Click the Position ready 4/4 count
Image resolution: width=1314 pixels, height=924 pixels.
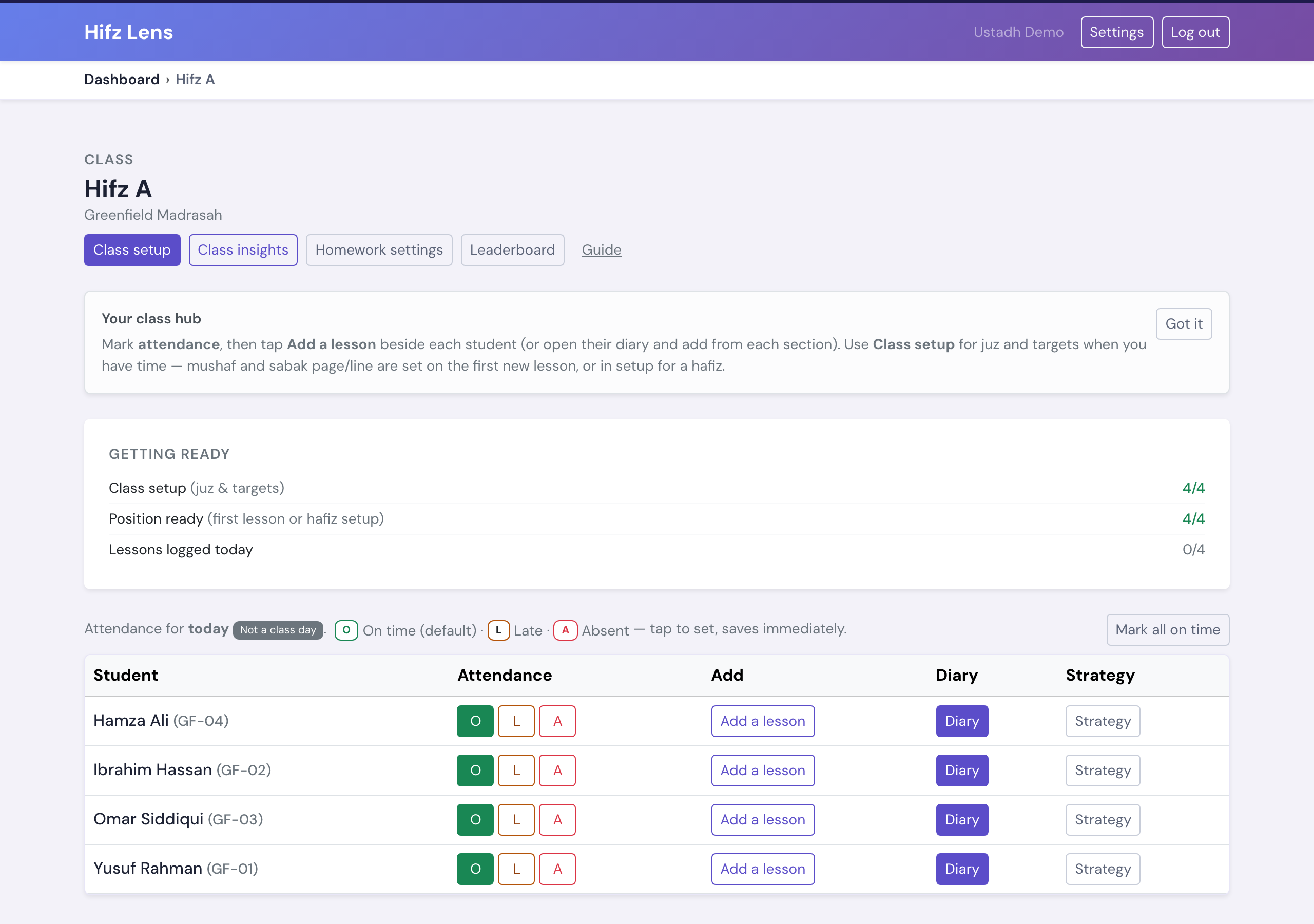pos(1193,518)
